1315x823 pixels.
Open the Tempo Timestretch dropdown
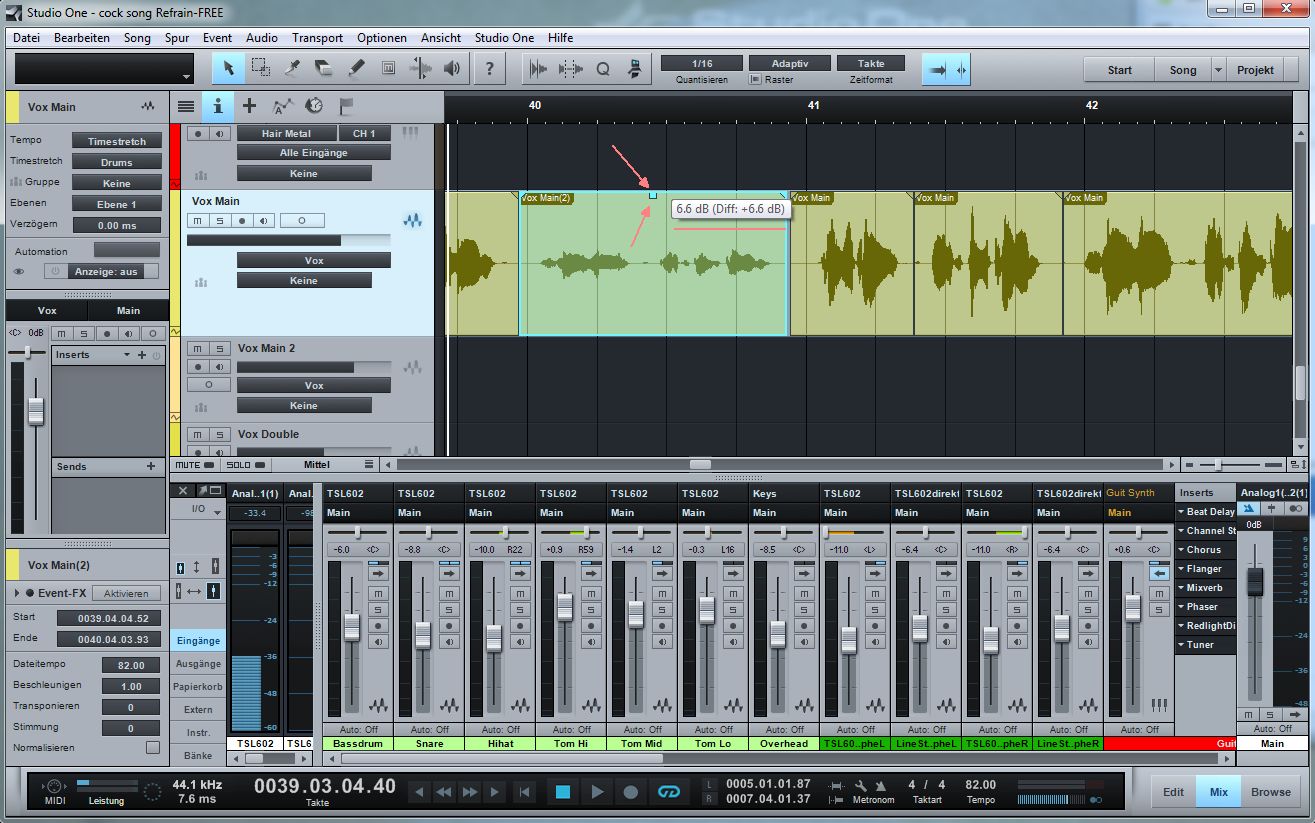click(117, 141)
